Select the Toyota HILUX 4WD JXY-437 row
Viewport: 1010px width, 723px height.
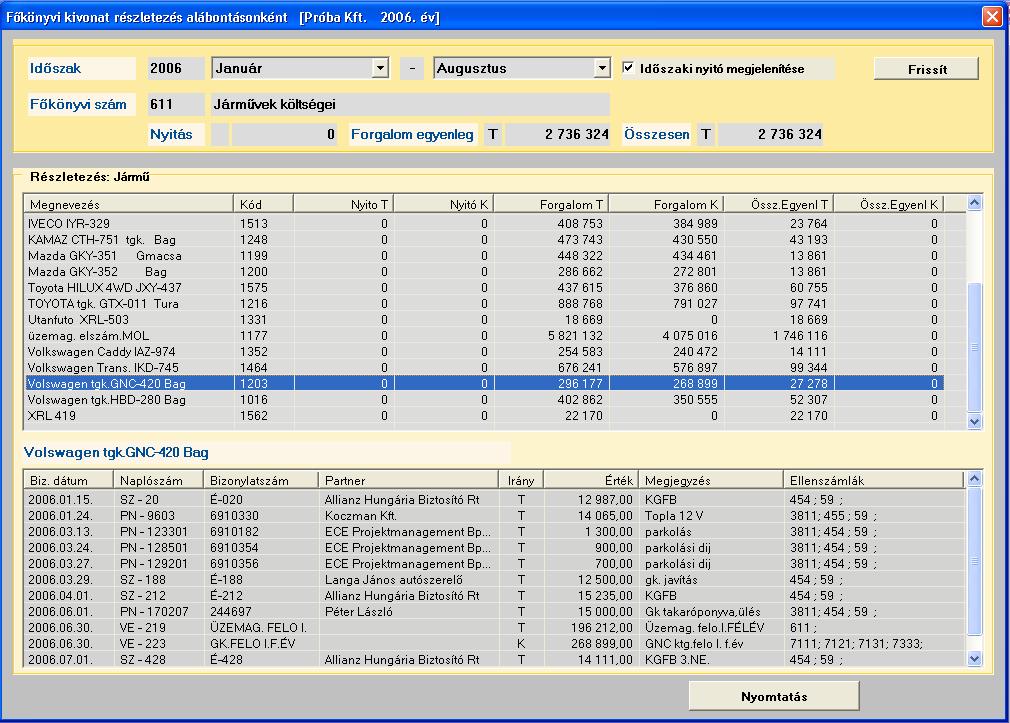[x=128, y=288]
